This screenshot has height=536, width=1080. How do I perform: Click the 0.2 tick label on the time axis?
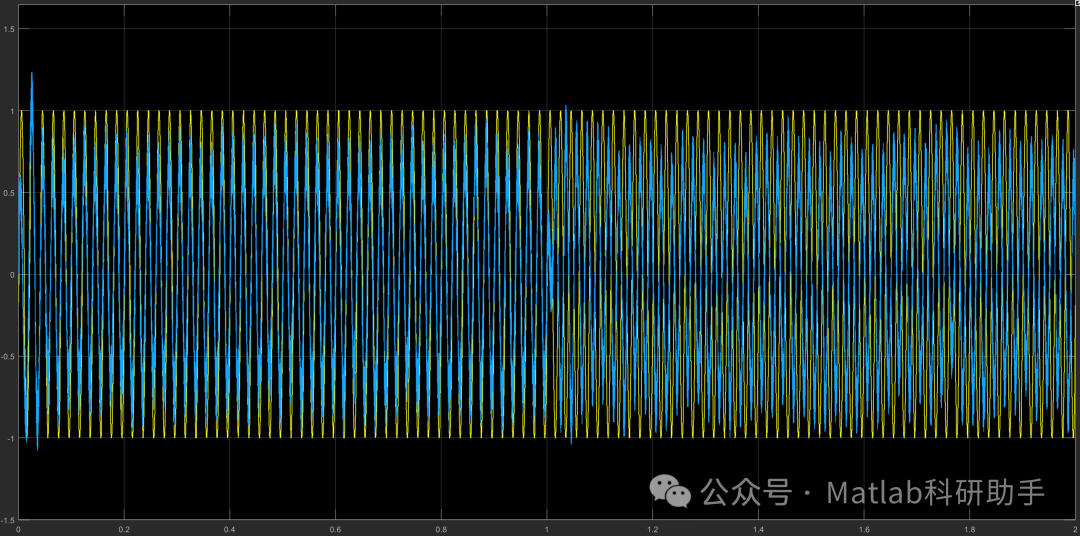[124, 530]
